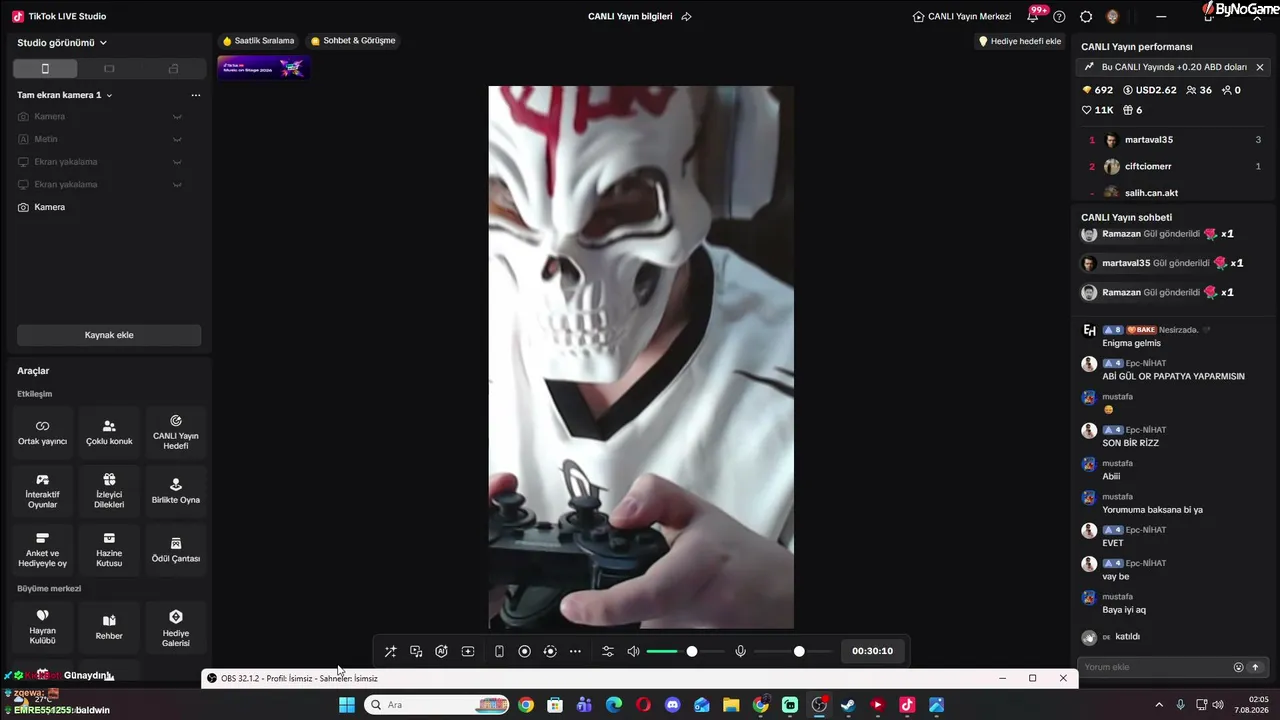Click the 00:30:10 stream timer

[x=872, y=651]
